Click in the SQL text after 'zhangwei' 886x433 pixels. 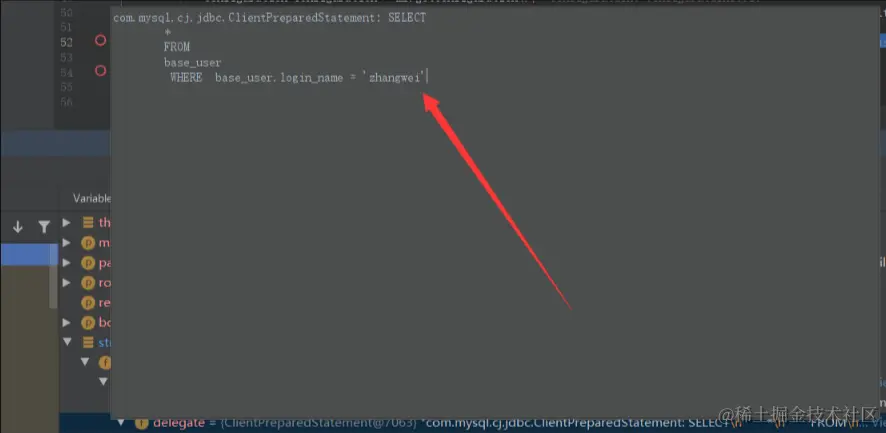[x=427, y=77]
